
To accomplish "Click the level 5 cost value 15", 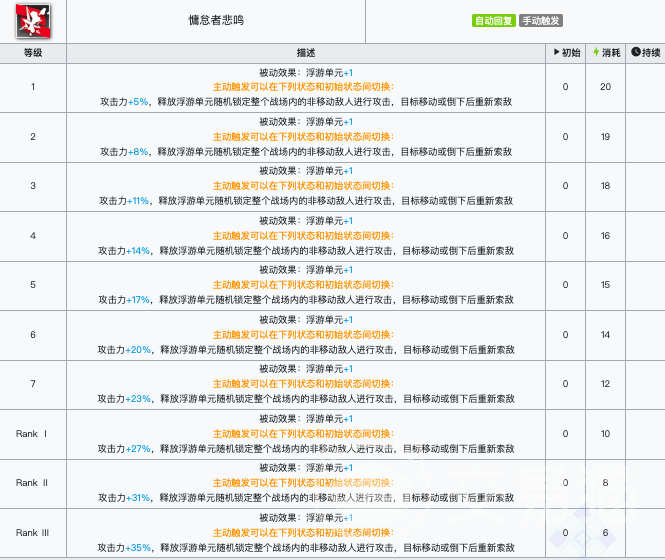I will pos(605,285).
